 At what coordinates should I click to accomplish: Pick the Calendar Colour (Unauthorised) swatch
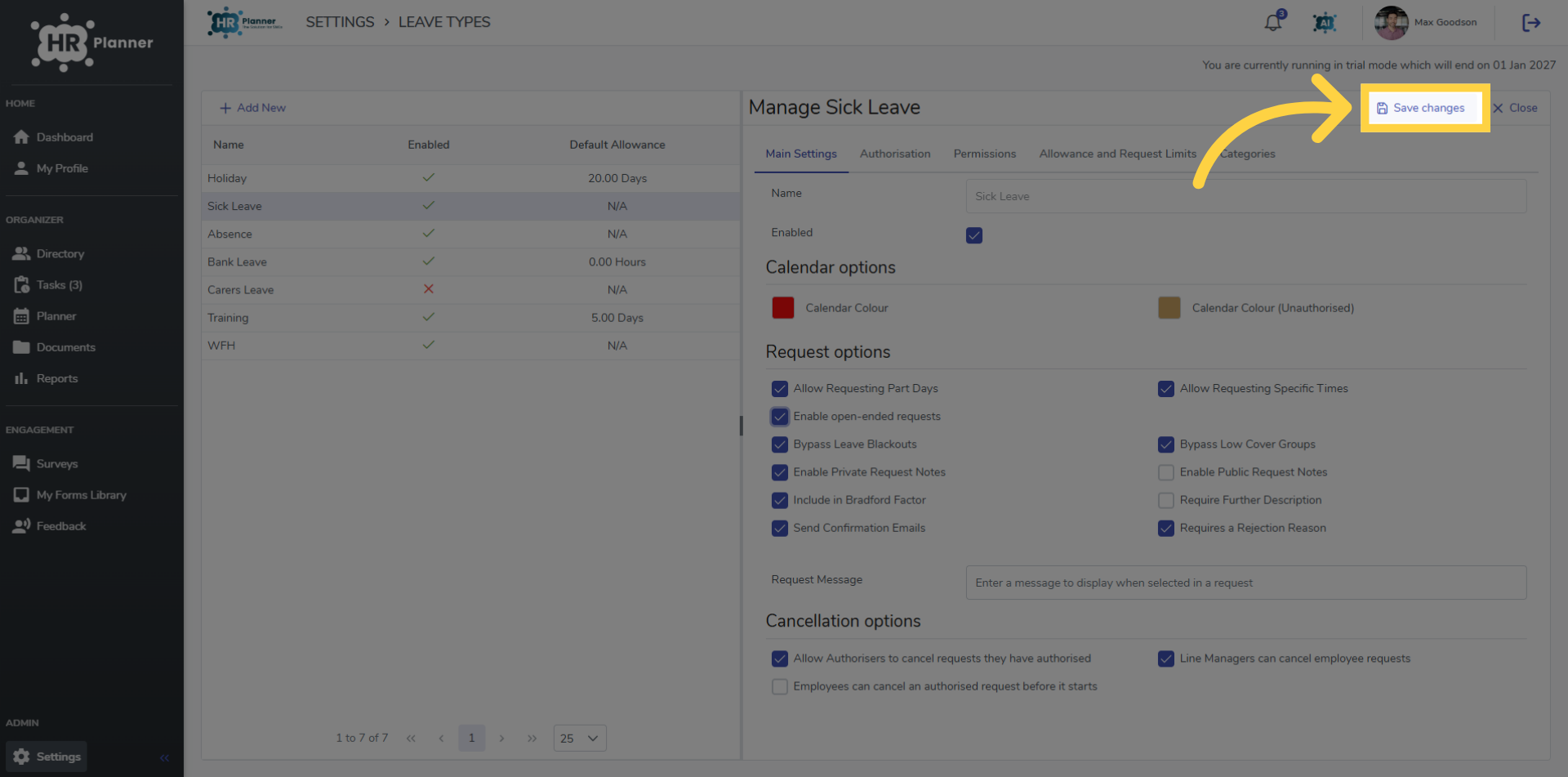(x=1169, y=307)
